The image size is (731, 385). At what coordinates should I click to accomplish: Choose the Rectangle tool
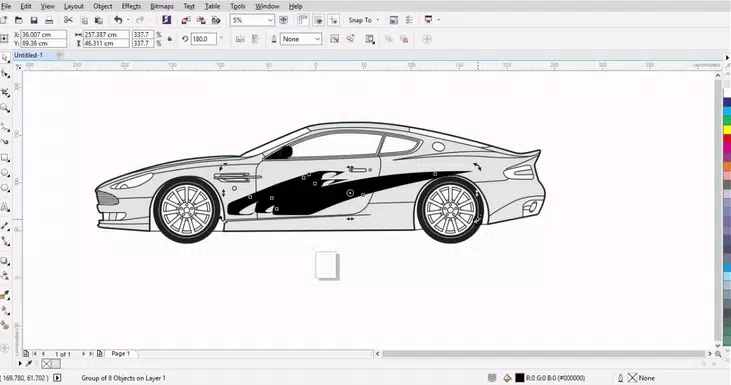[x=5, y=158]
